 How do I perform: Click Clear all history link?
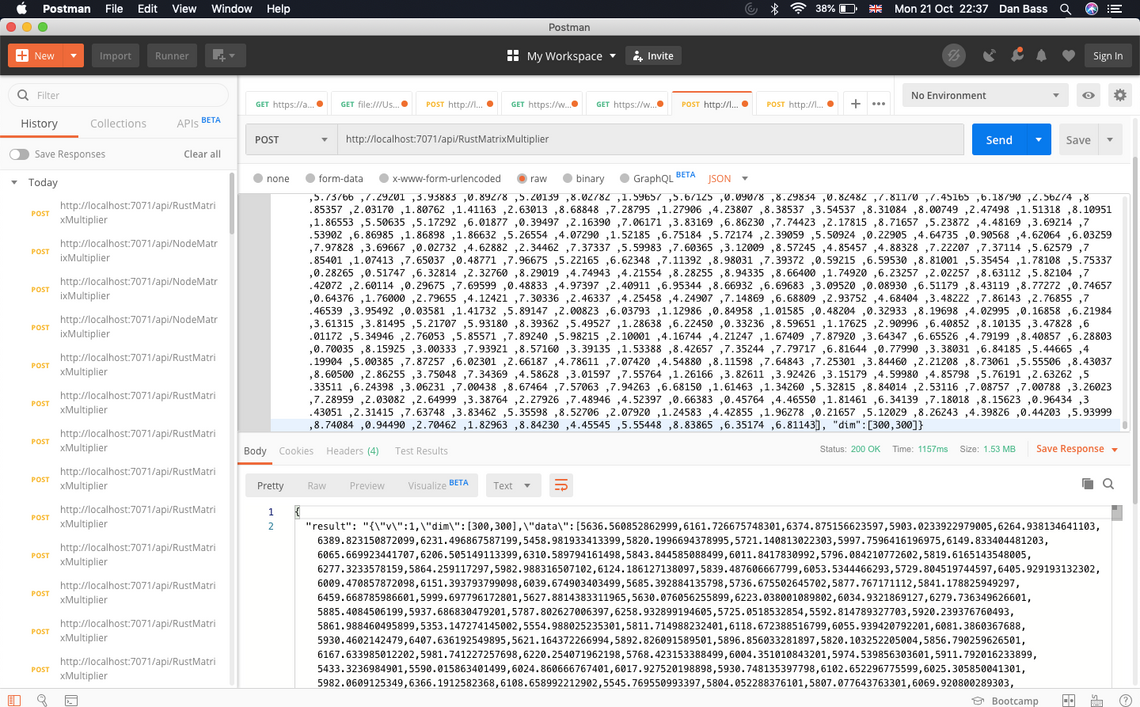coord(202,154)
